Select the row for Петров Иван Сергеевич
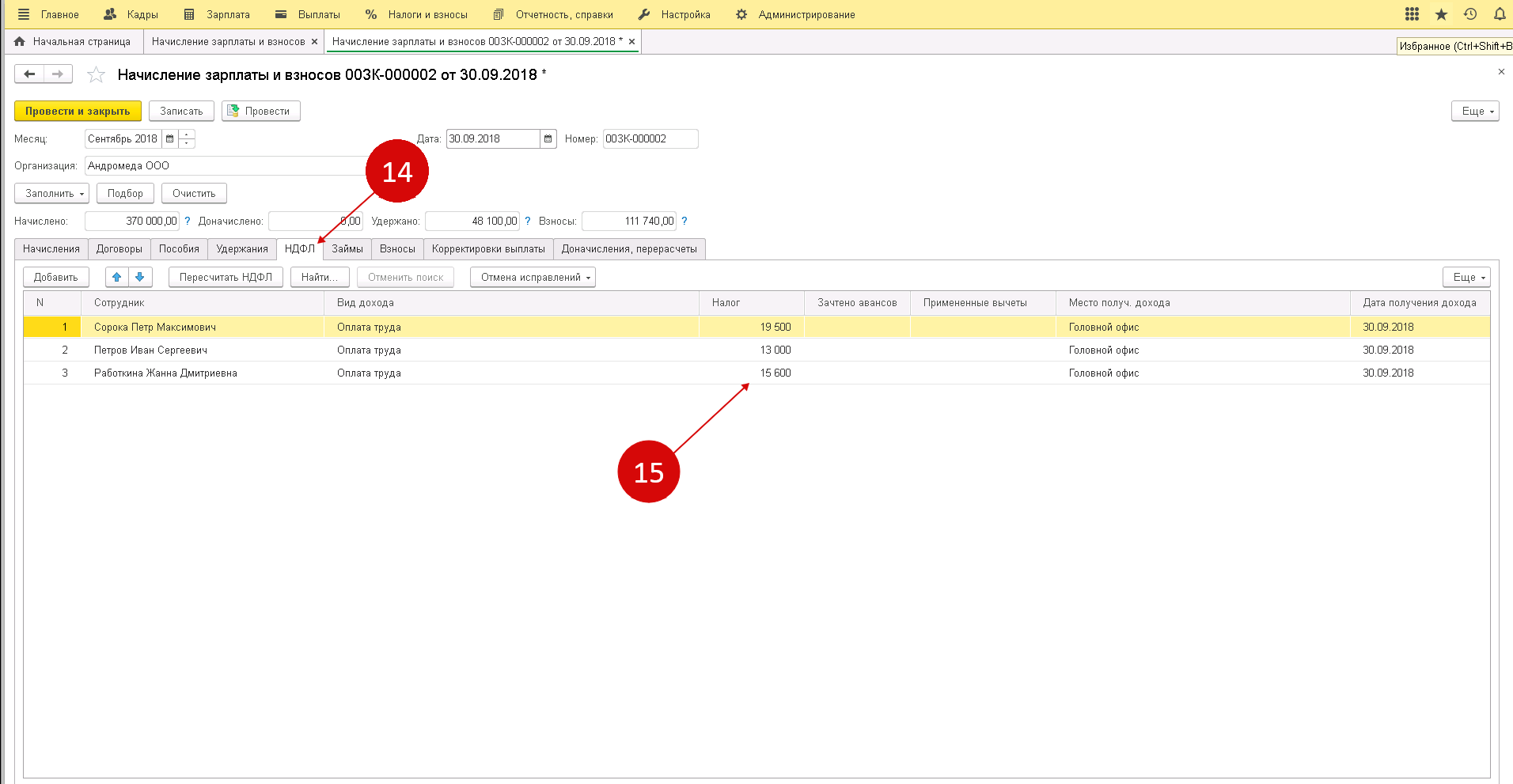 pos(150,350)
